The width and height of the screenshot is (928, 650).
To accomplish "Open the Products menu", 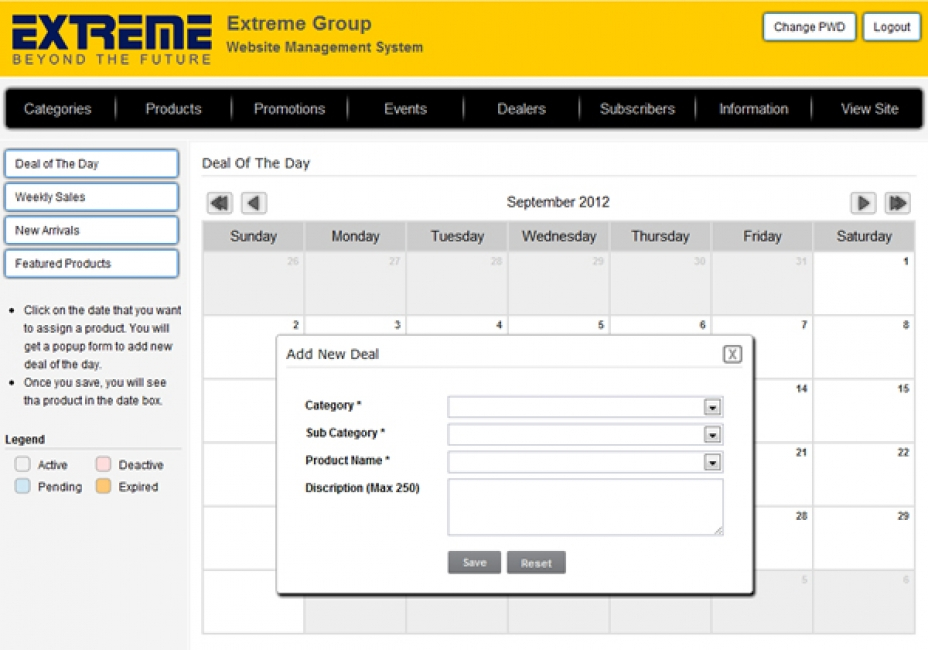I will 173,109.
